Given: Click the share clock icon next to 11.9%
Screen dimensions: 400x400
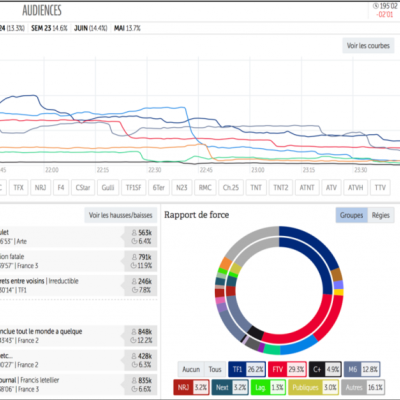Looking at the screenshot, I should pos(133,266).
